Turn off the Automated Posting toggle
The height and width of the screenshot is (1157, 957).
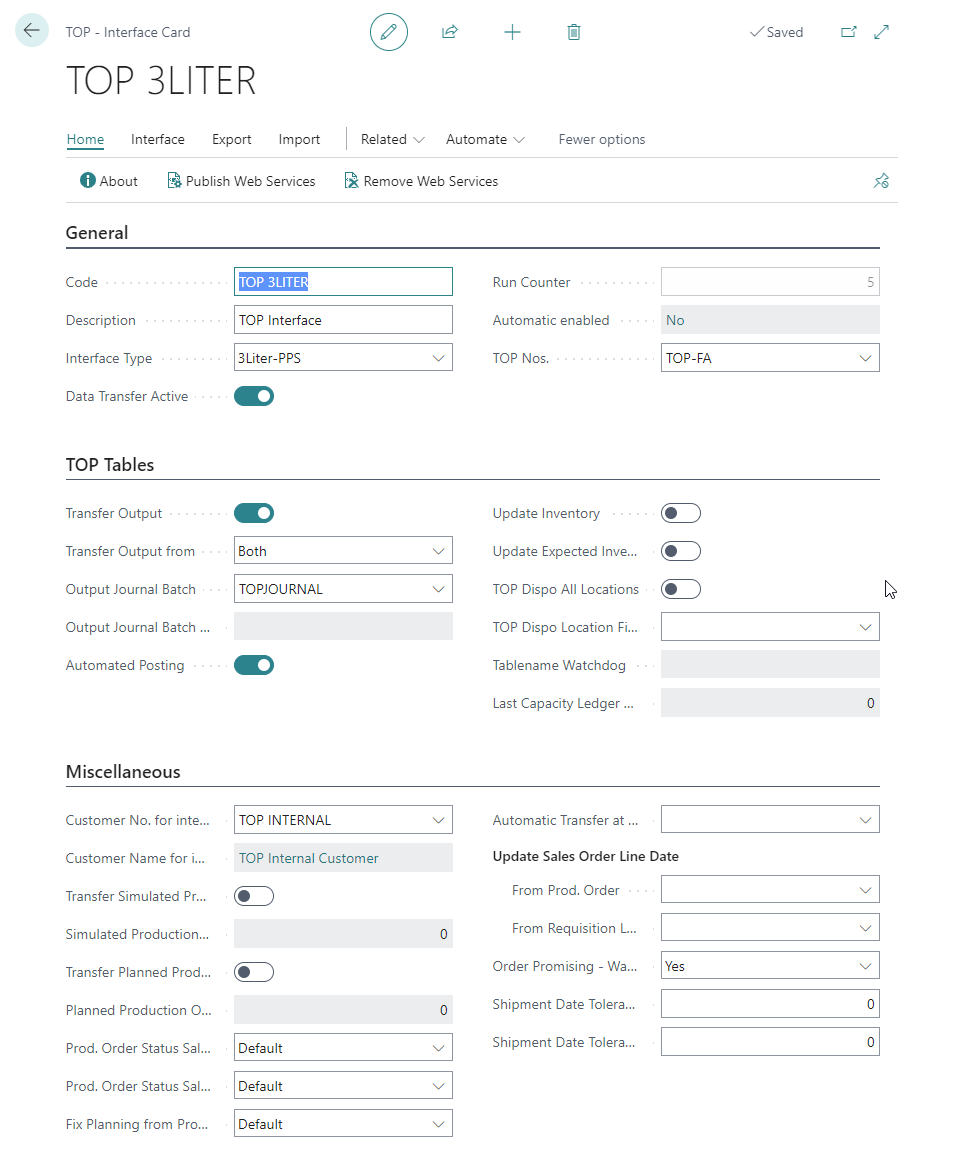pyautogui.click(x=254, y=665)
